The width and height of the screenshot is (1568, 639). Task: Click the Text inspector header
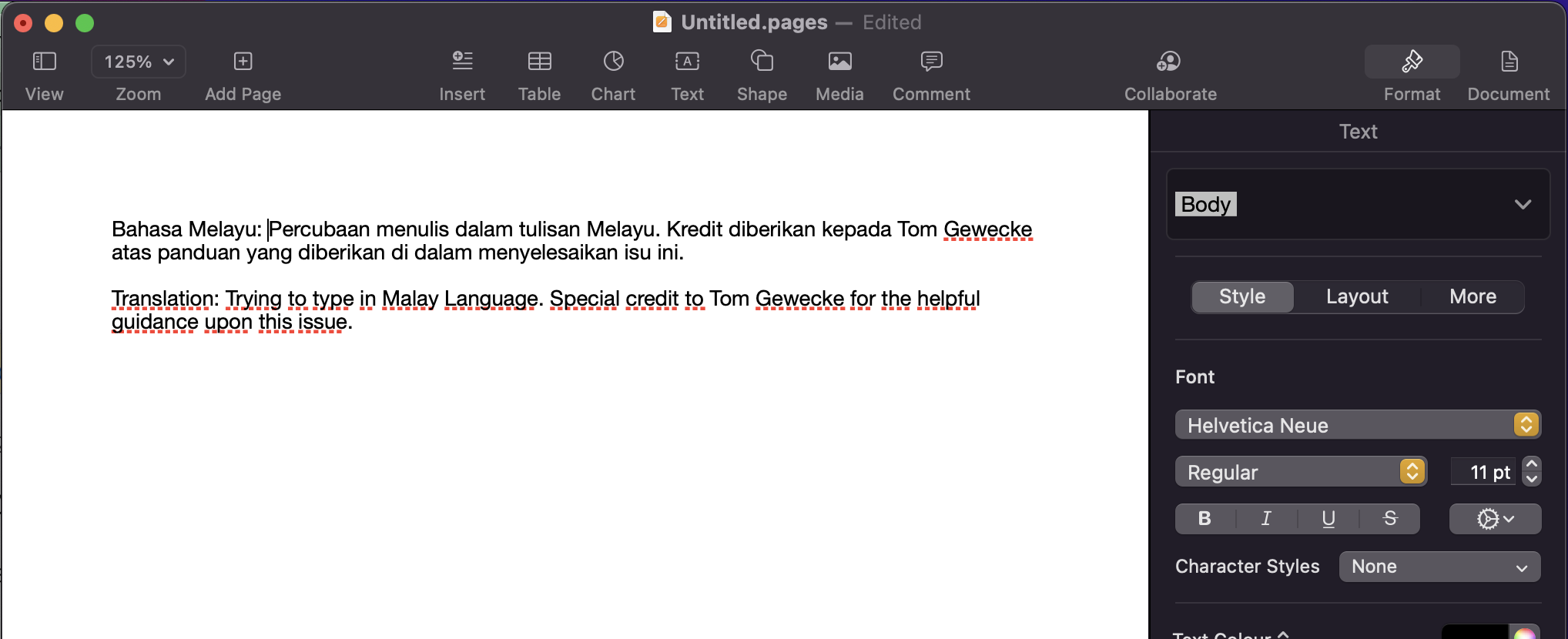tap(1358, 132)
